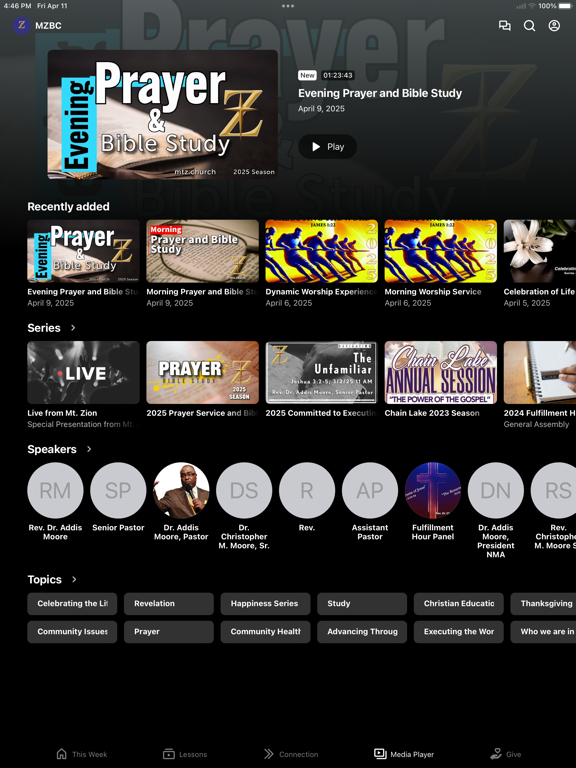576x768 pixels.
Task: Select speaker R Rev. avatar
Action: [307, 490]
